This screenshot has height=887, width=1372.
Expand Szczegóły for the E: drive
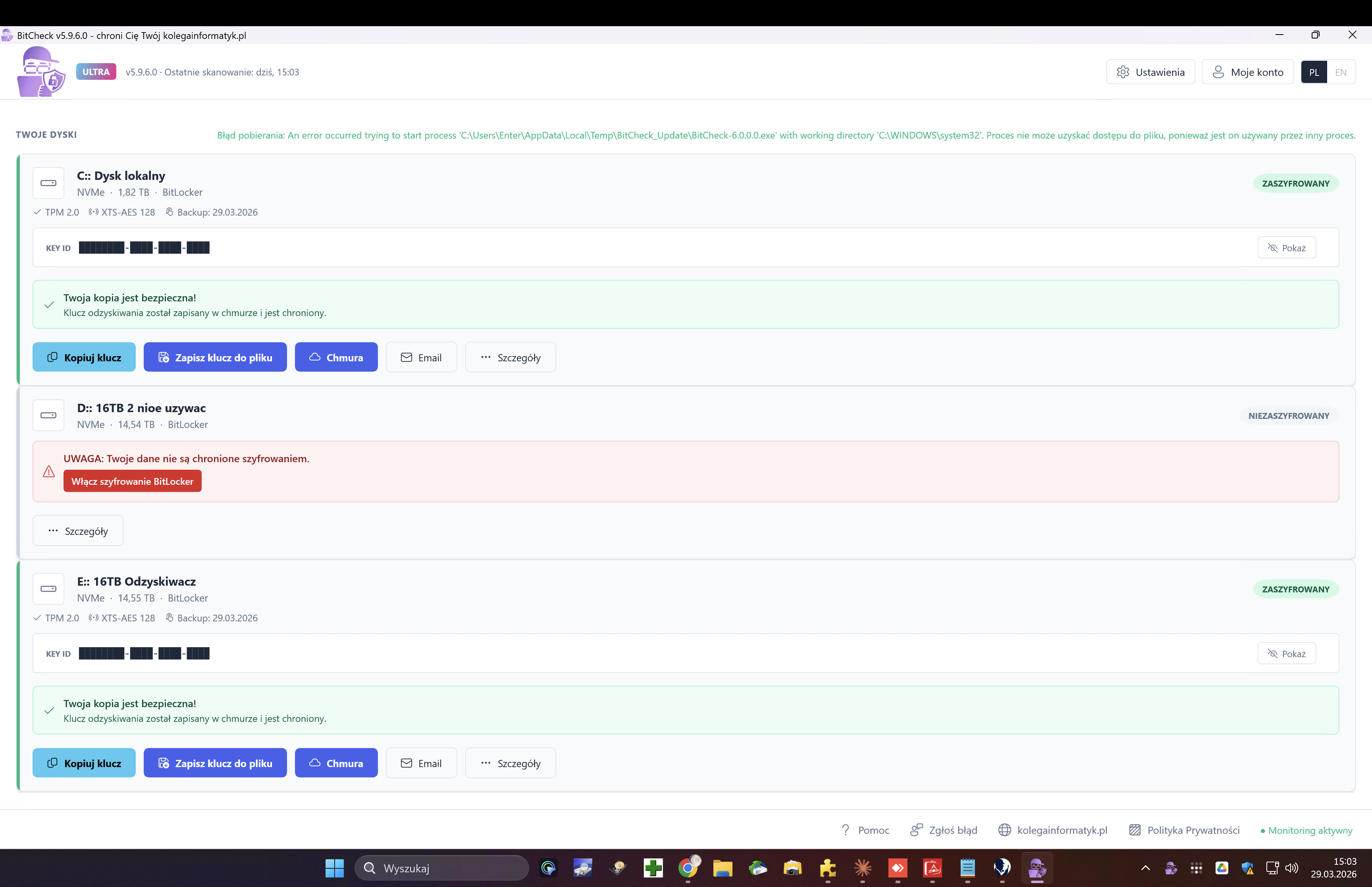510,763
